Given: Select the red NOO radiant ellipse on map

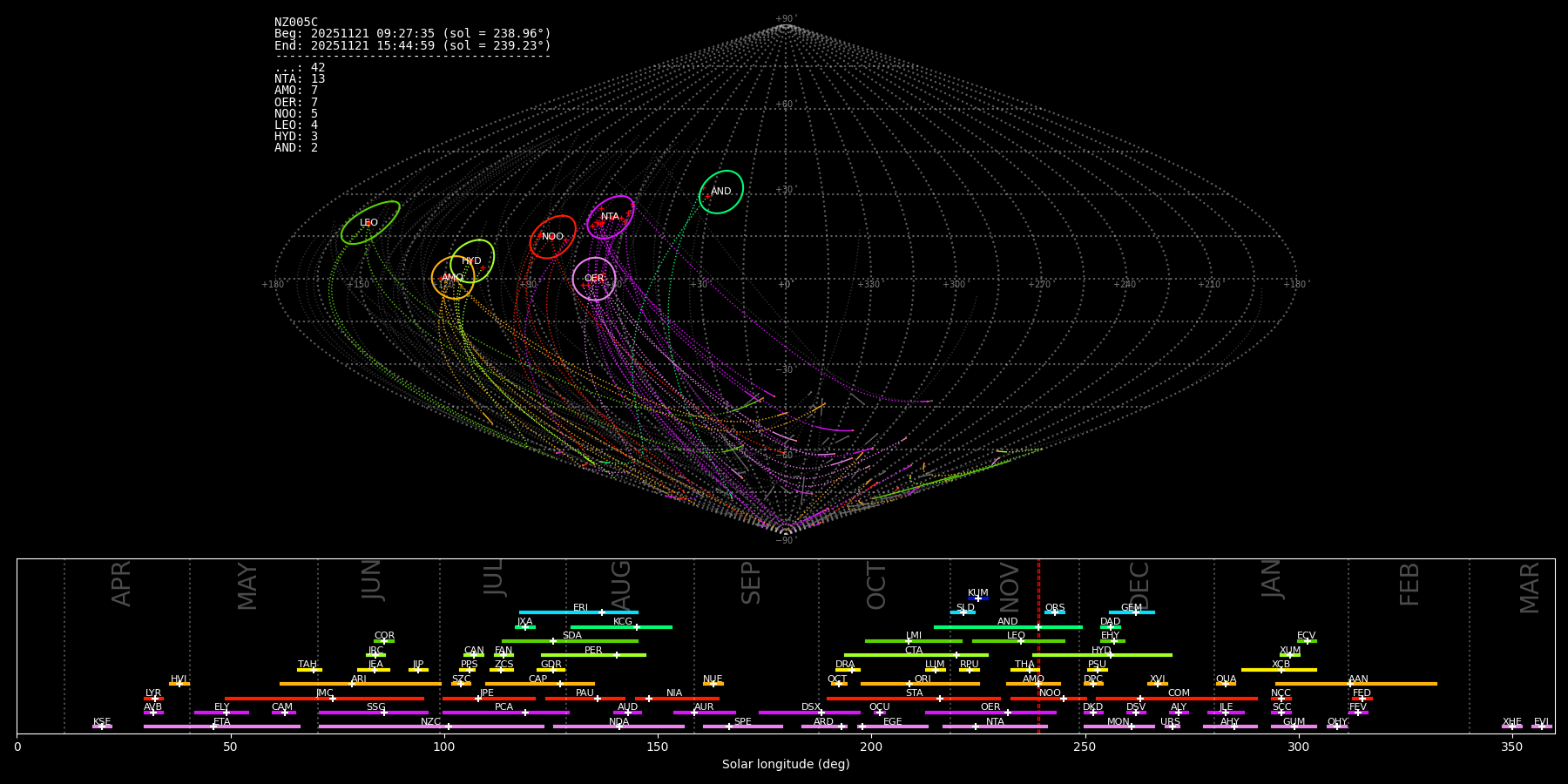Looking at the screenshot, I should [x=553, y=237].
